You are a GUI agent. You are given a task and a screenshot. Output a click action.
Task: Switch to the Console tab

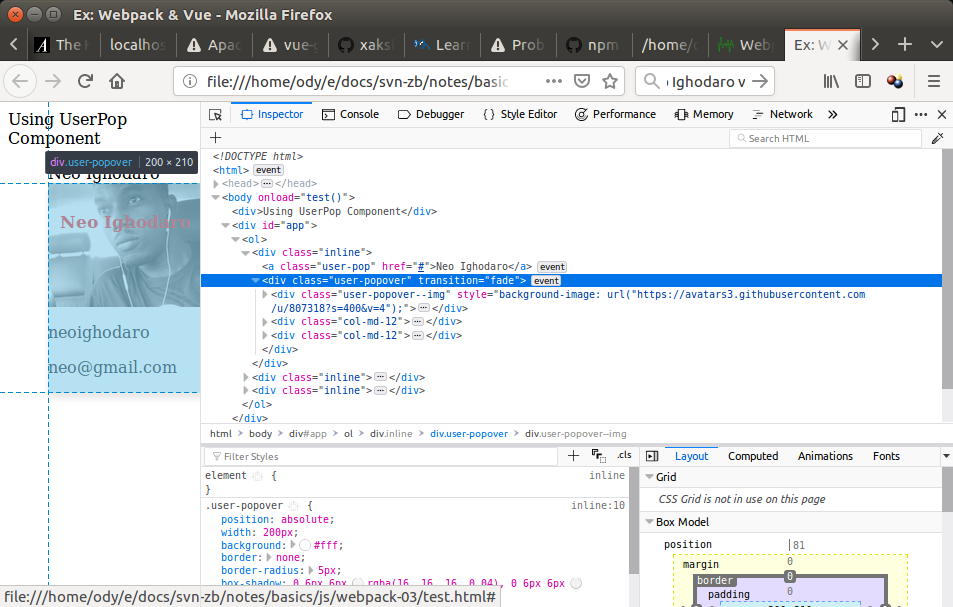pos(350,114)
